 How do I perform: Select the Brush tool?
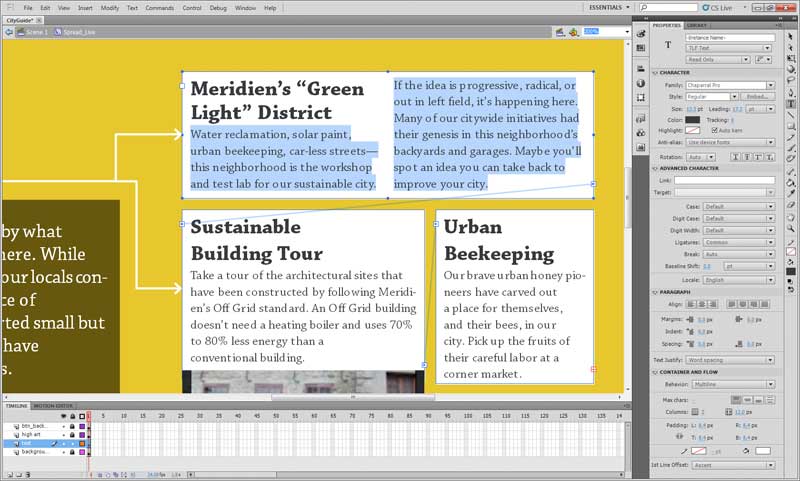(x=791, y=148)
